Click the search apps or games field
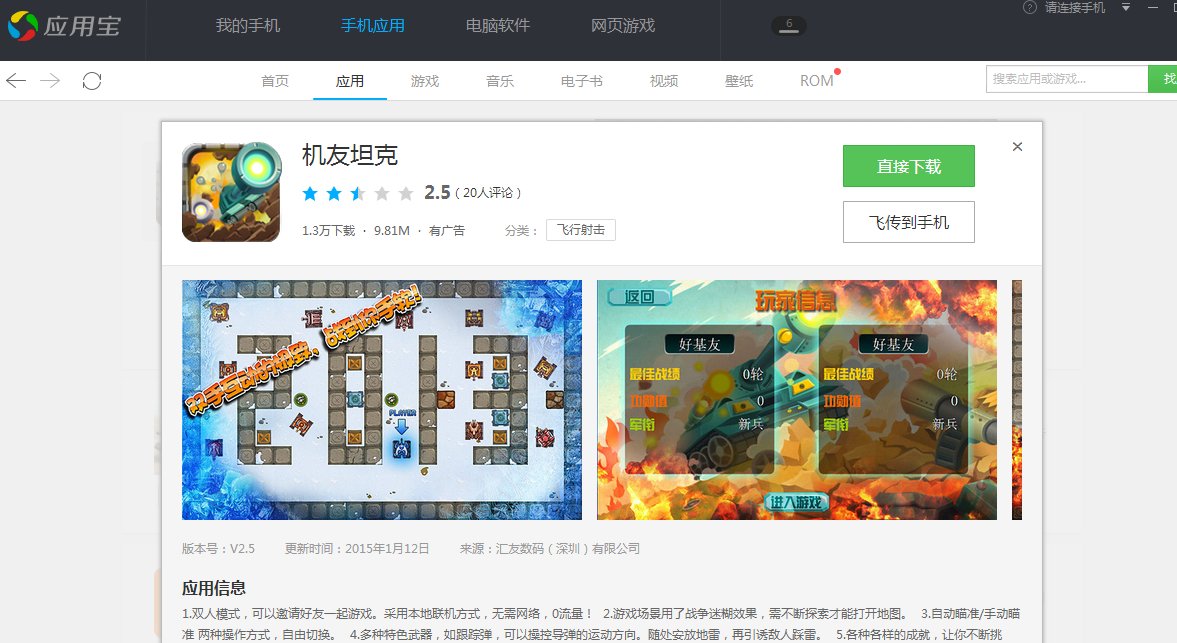The width and height of the screenshot is (1177, 643). [1067, 79]
